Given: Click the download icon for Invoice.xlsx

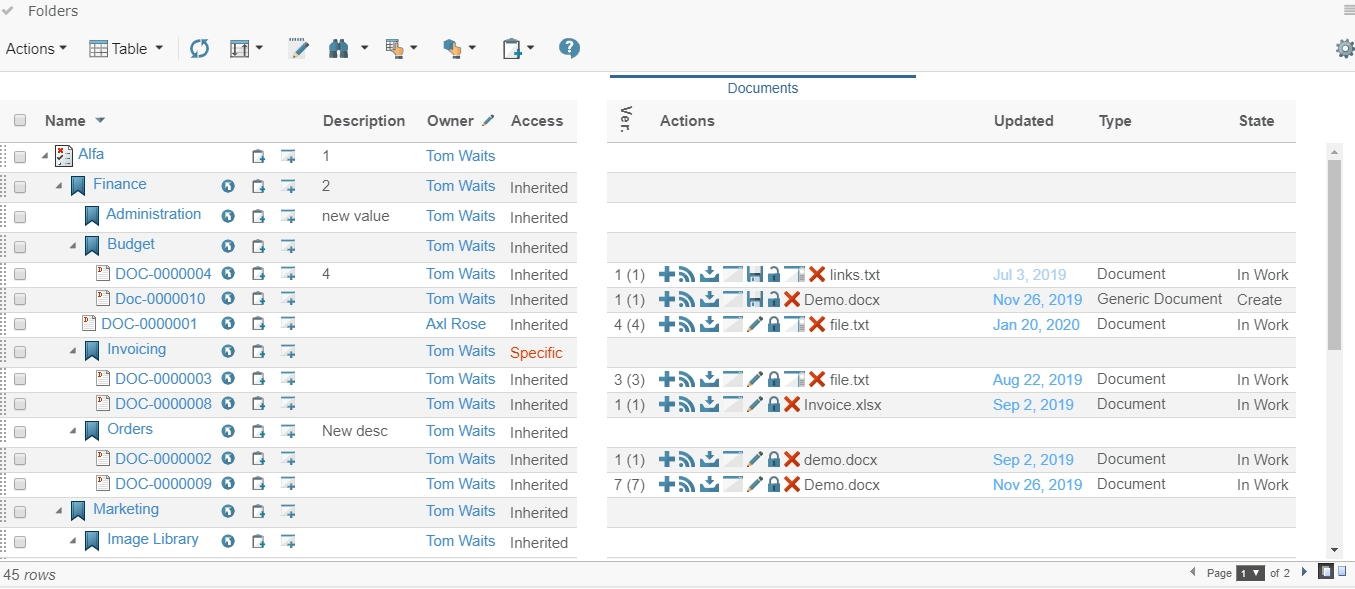Looking at the screenshot, I should [x=709, y=404].
